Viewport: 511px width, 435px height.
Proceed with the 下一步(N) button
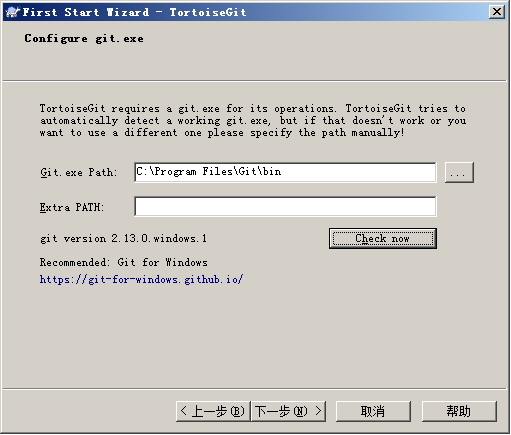point(288,411)
